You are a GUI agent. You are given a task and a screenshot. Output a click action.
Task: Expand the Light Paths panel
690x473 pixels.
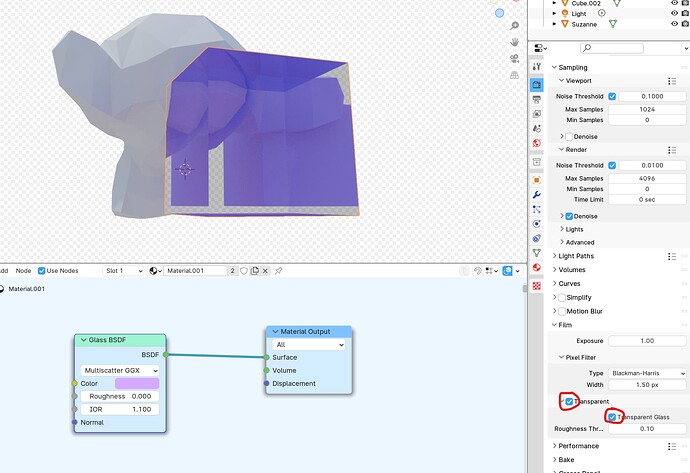[x=554, y=256]
